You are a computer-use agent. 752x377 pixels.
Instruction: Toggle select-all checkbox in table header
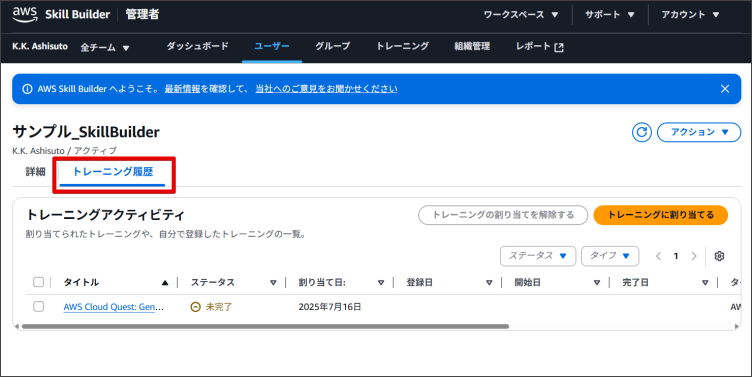tap(38, 282)
